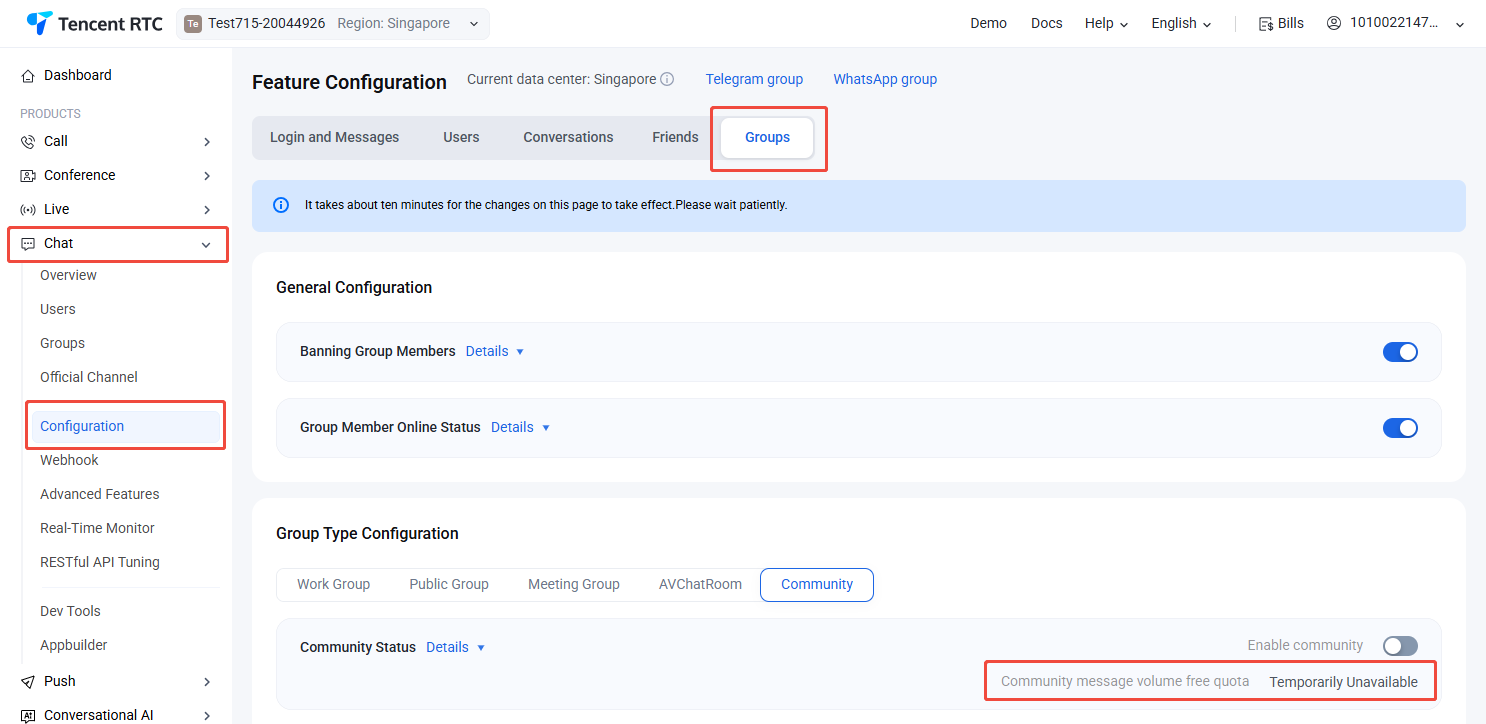Open the English language dropdown
This screenshot has width=1486, height=724.
(x=1181, y=24)
